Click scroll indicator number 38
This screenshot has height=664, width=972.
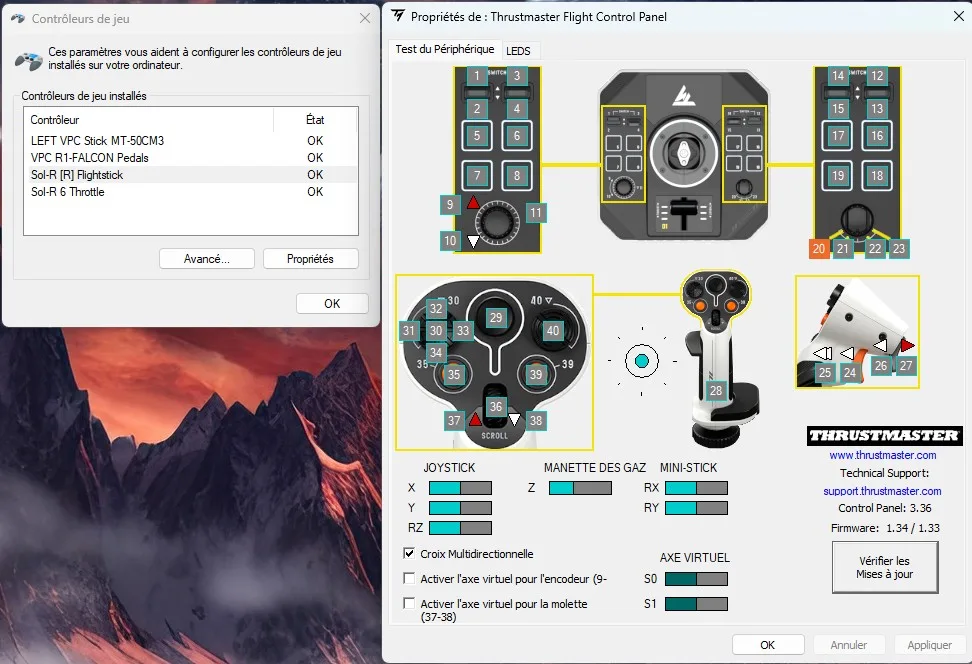tap(536, 421)
